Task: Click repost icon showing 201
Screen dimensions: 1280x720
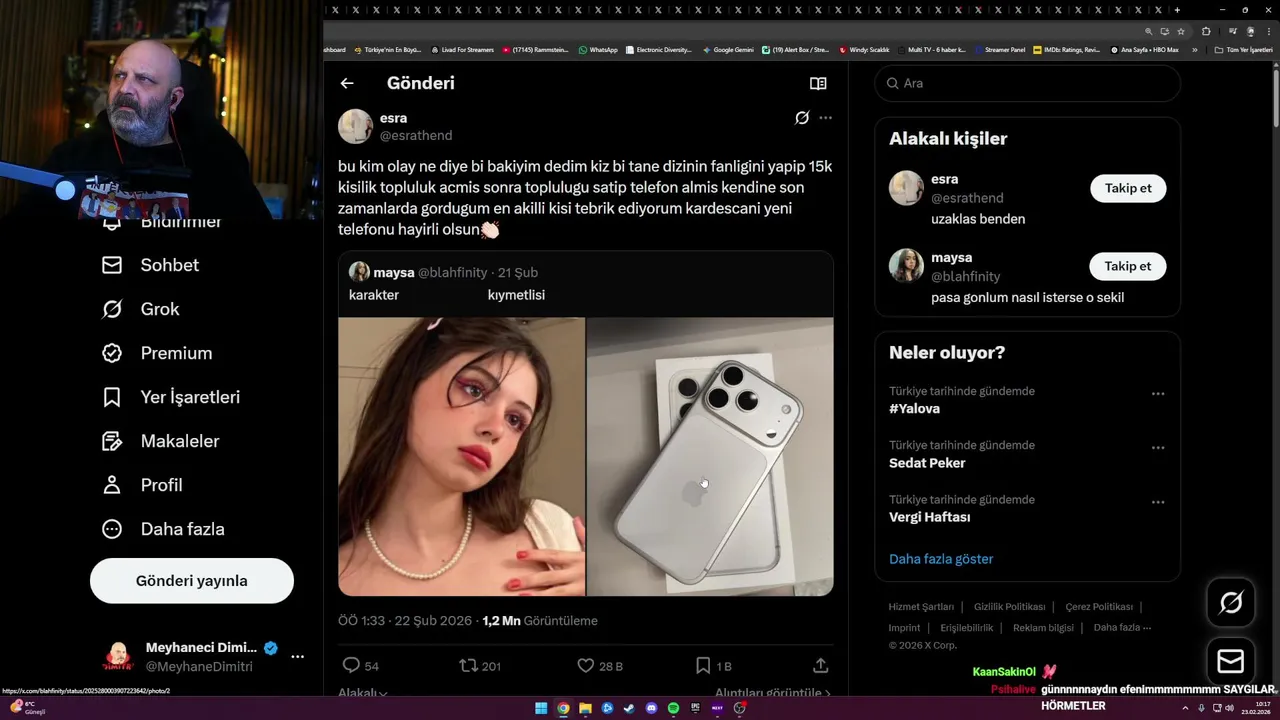Action: click(x=468, y=666)
